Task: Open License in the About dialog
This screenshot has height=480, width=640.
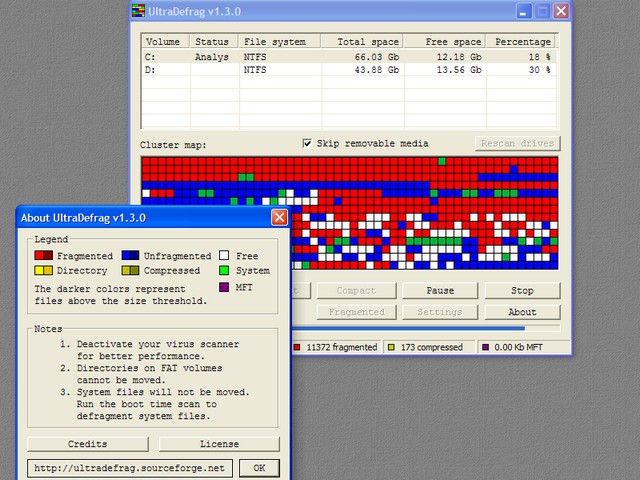Action: tap(219, 444)
